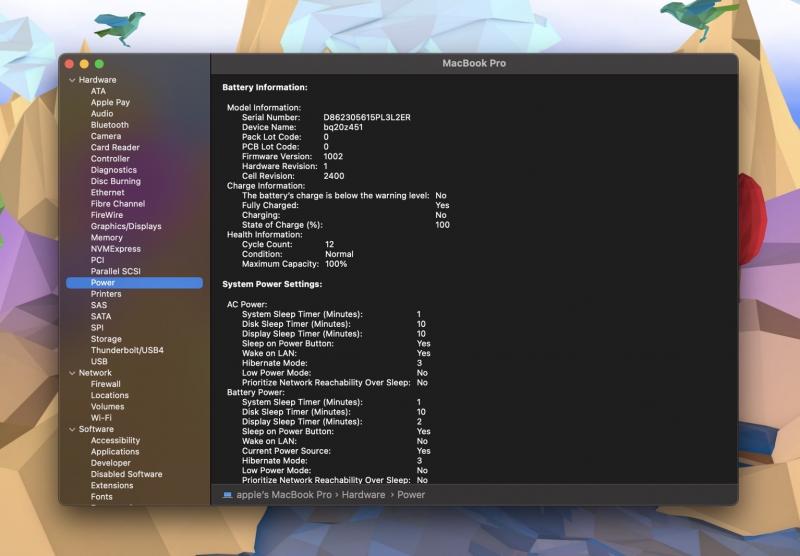The width and height of the screenshot is (800, 556).
Task: Click the device name bq20z451
Action: 343,127
